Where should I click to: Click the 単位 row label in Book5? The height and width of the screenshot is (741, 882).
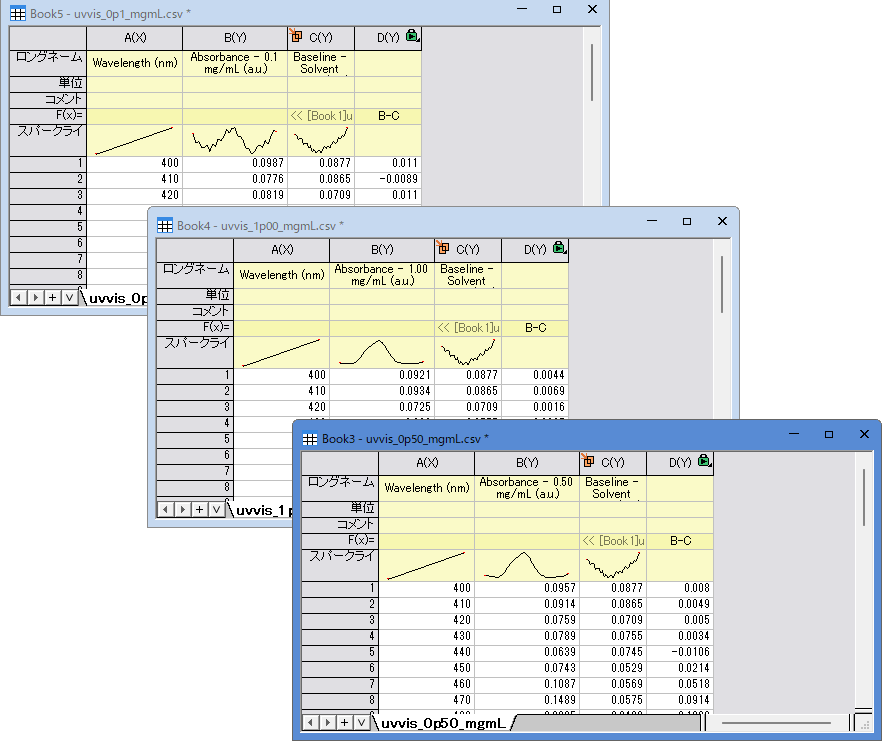click(x=48, y=84)
